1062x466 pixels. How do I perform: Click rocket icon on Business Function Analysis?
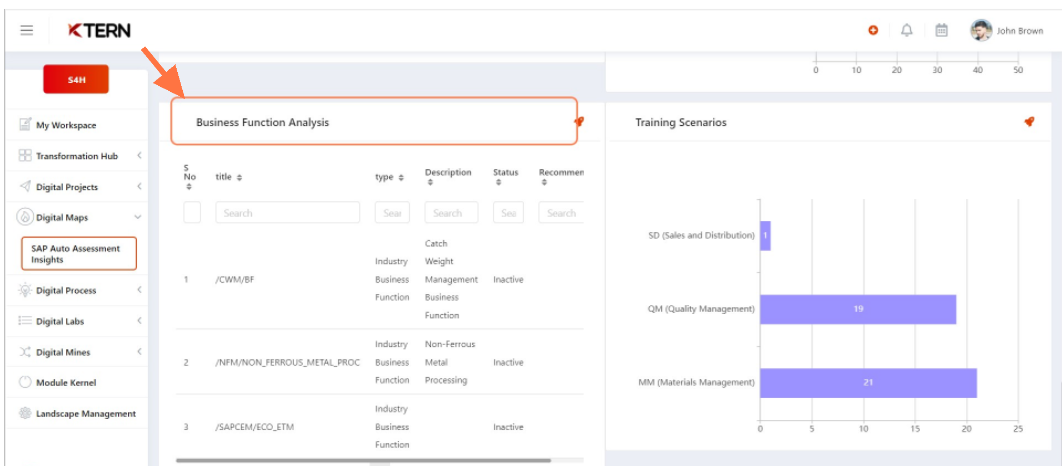click(x=579, y=122)
